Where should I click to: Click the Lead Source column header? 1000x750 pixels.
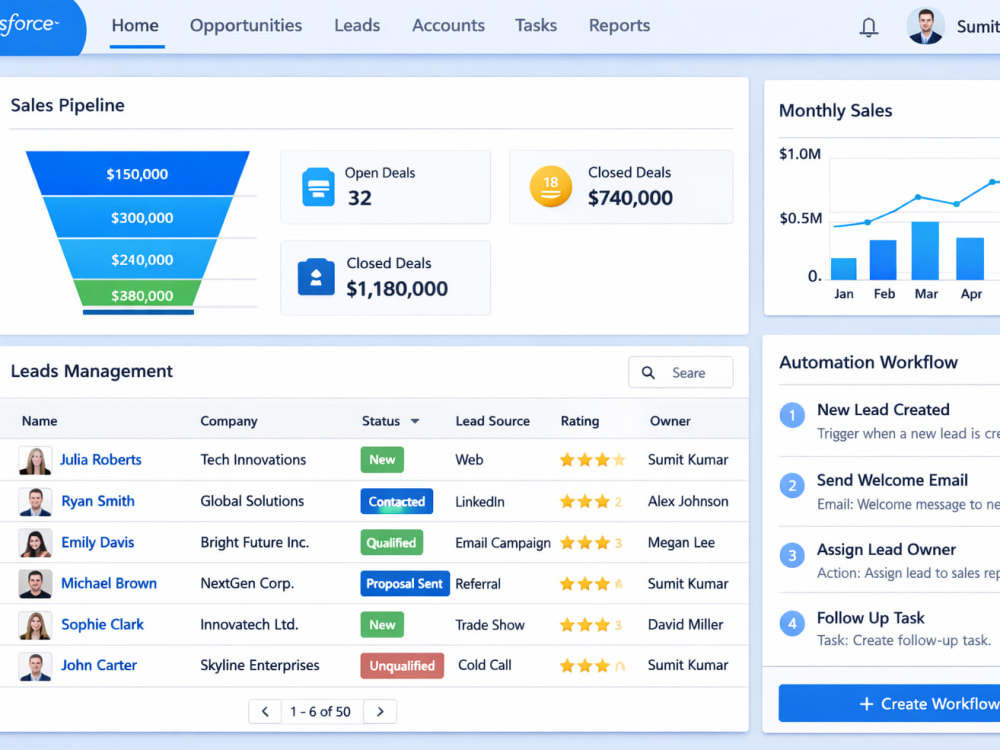tap(492, 421)
